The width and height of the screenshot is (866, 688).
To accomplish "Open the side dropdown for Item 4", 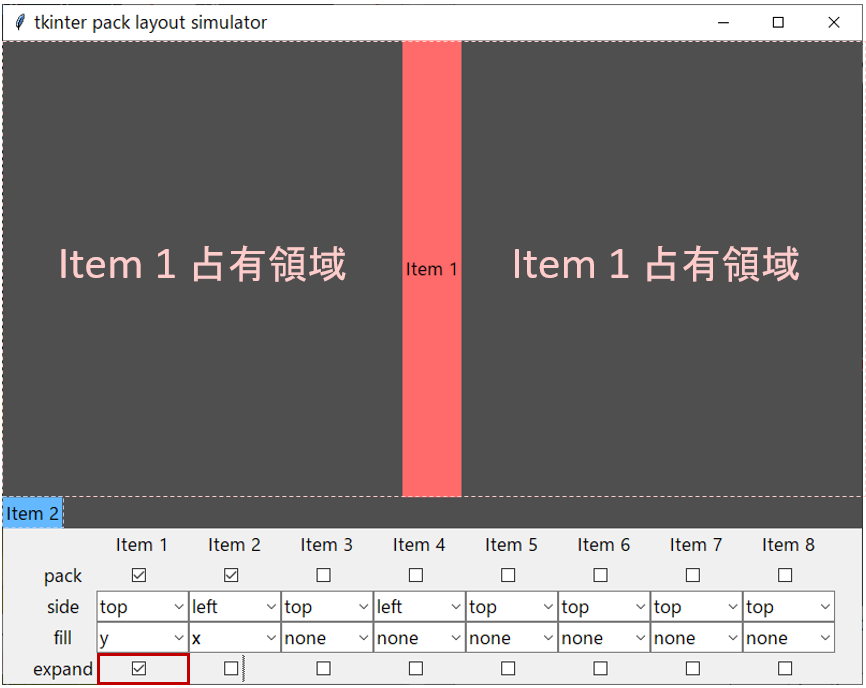I will 419,606.
